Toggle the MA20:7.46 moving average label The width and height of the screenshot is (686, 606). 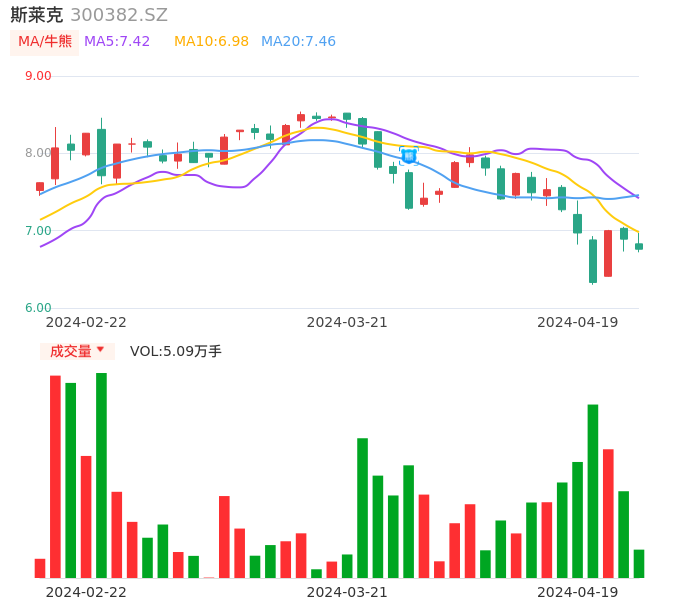298,42
